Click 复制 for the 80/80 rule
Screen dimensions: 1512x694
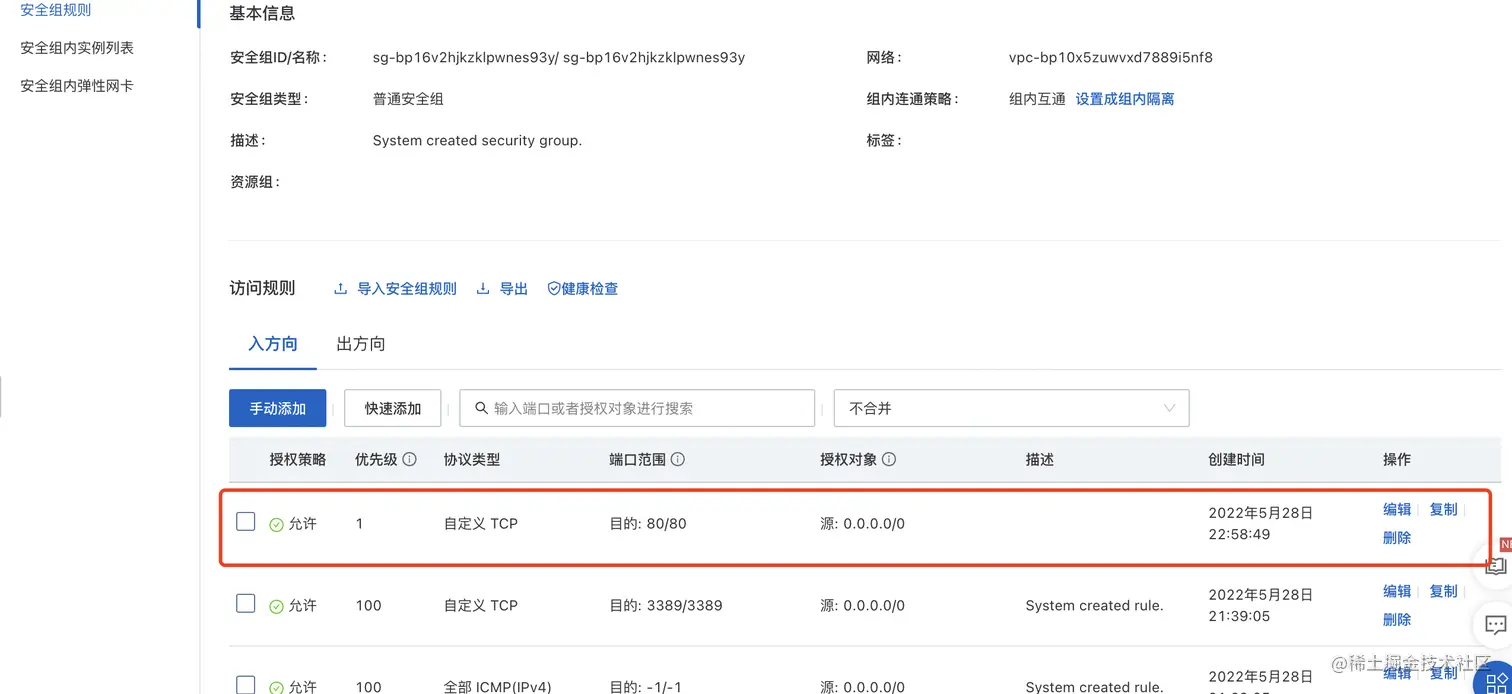[x=1443, y=509]
